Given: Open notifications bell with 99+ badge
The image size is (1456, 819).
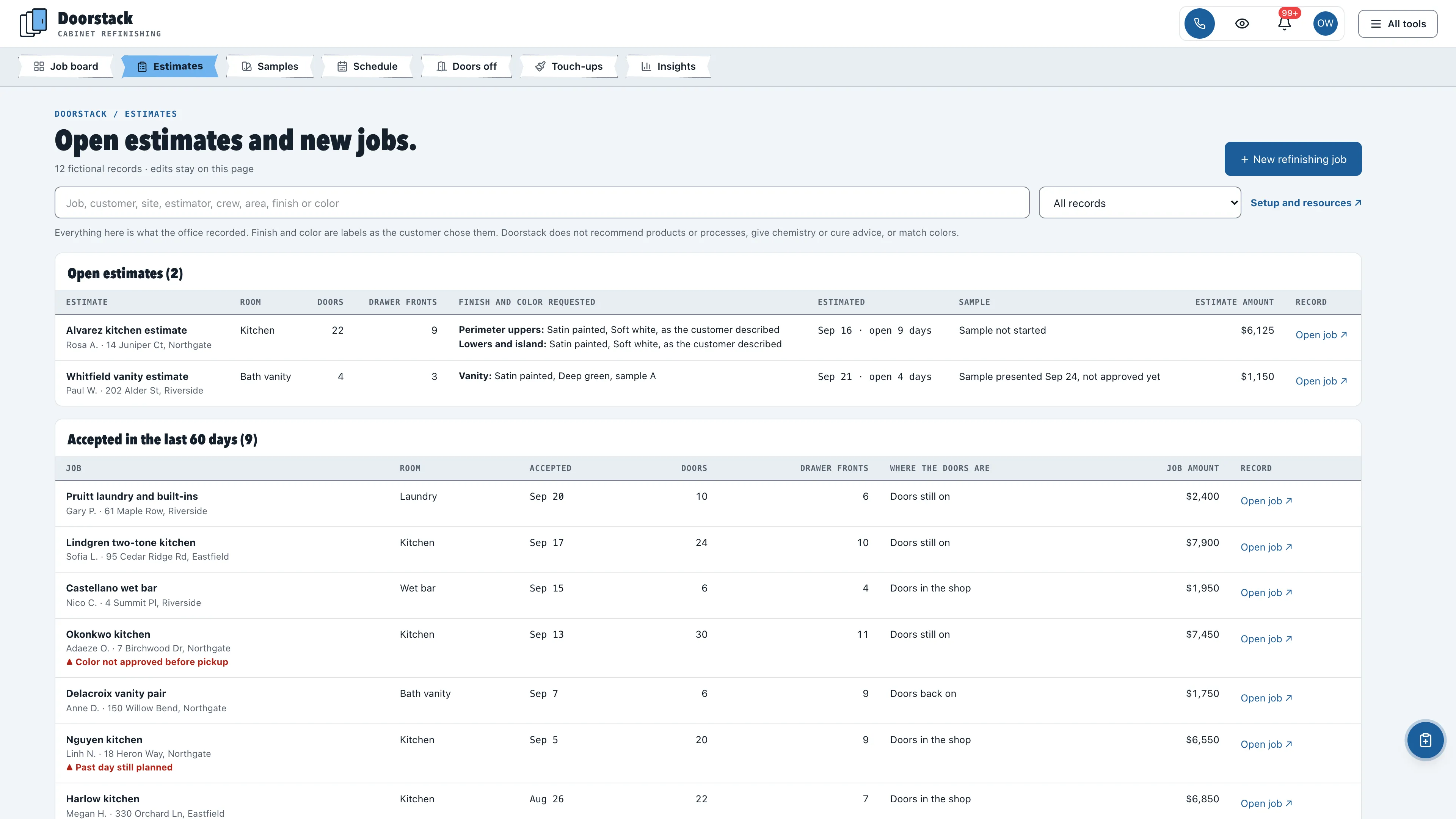Looking at the screenshot, I should coord(1284,24).
